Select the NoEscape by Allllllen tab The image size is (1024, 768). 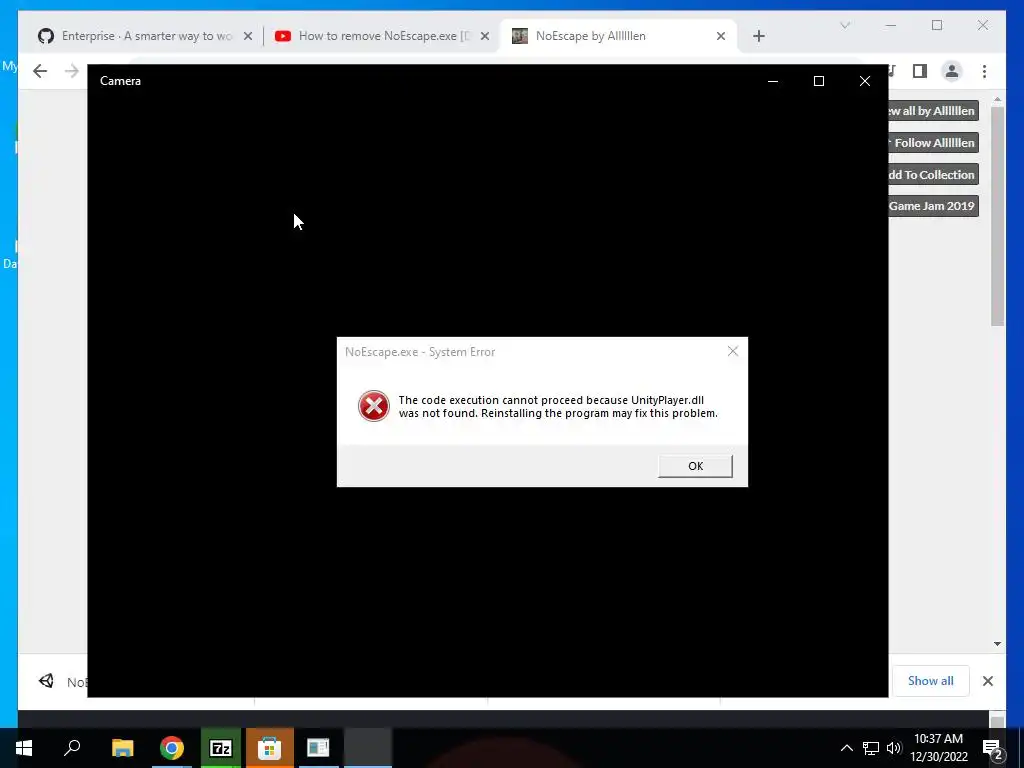tap(618, 36)
